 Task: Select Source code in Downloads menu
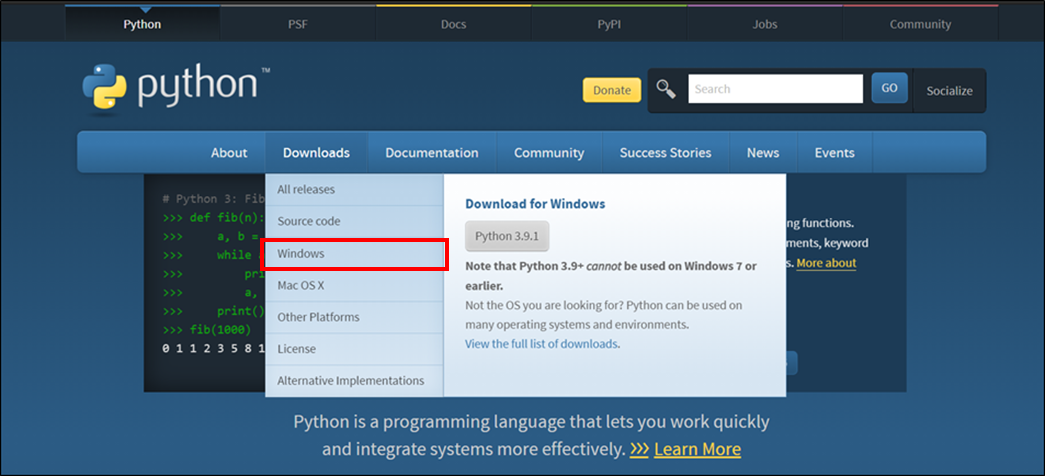click(x=354, y=221)
